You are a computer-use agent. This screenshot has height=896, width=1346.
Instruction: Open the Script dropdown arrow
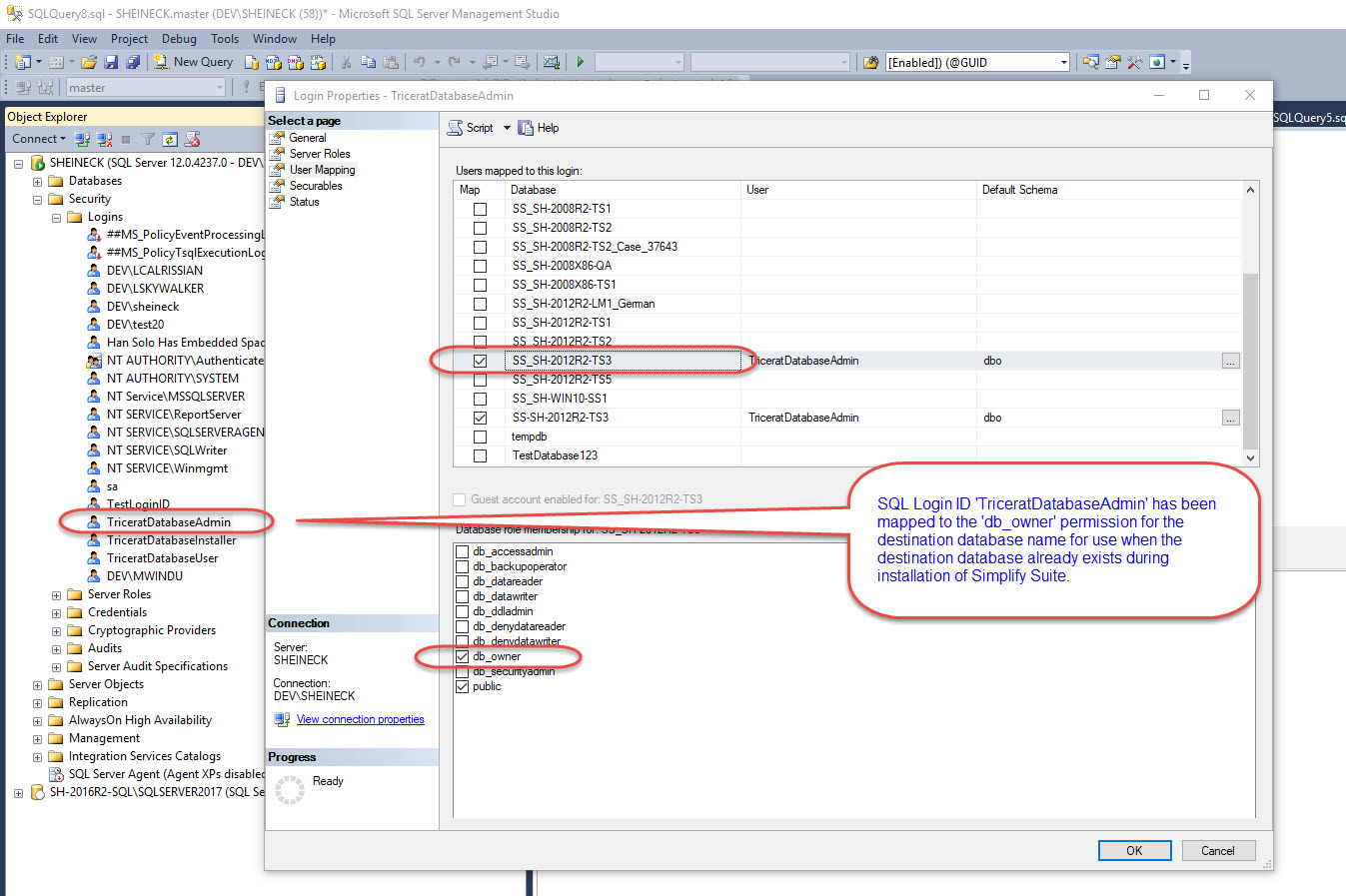(x=507, y=128)
